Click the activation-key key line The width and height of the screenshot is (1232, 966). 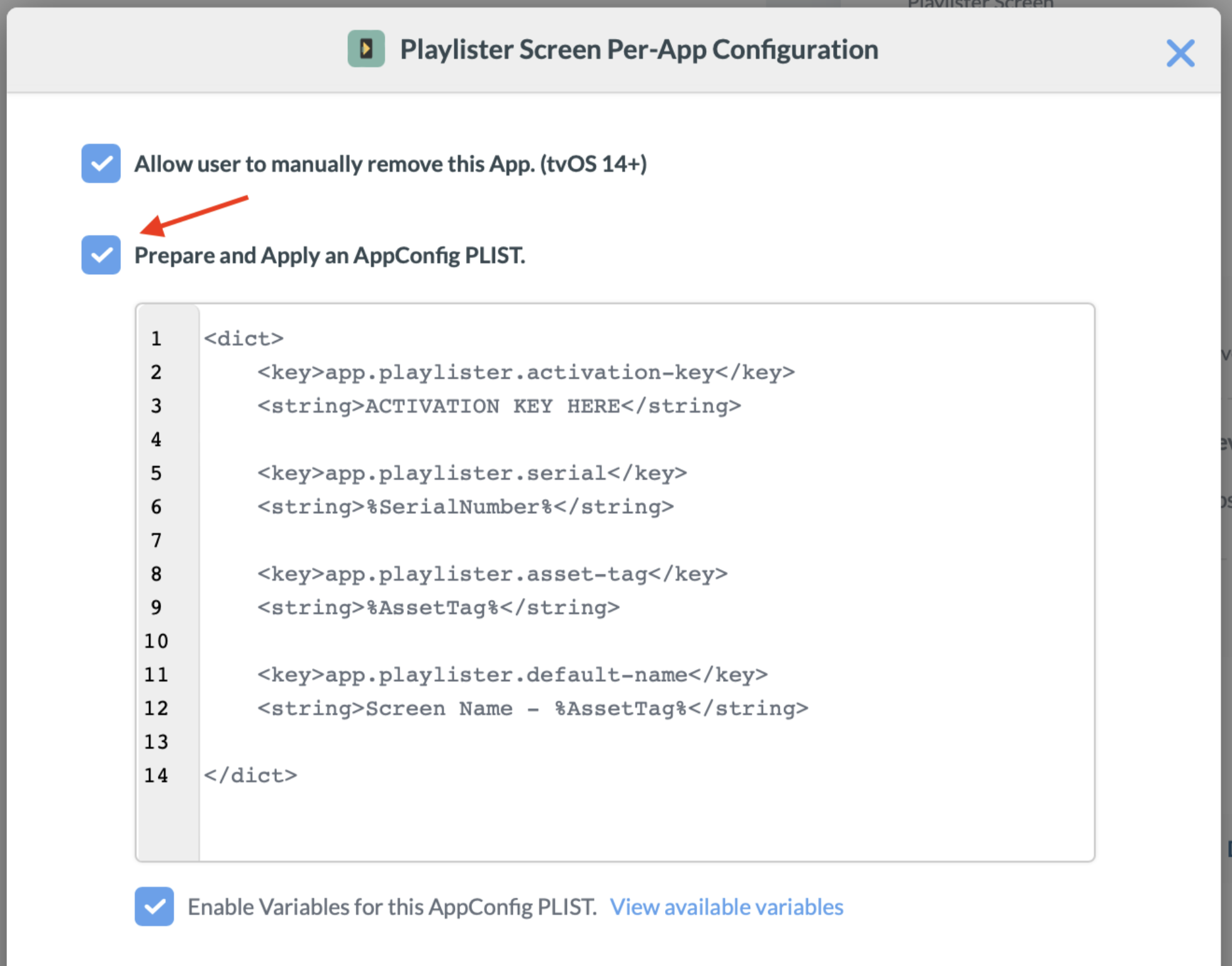pos(526,372)
